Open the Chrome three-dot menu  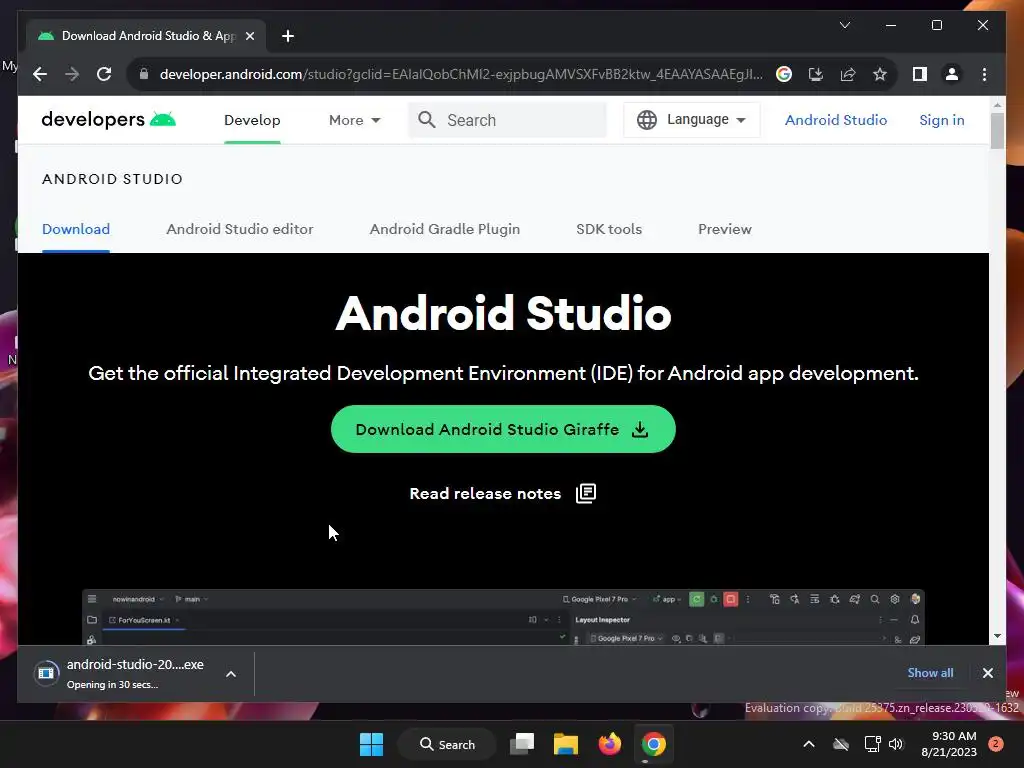pyautogui.click(x=984, y=74)
